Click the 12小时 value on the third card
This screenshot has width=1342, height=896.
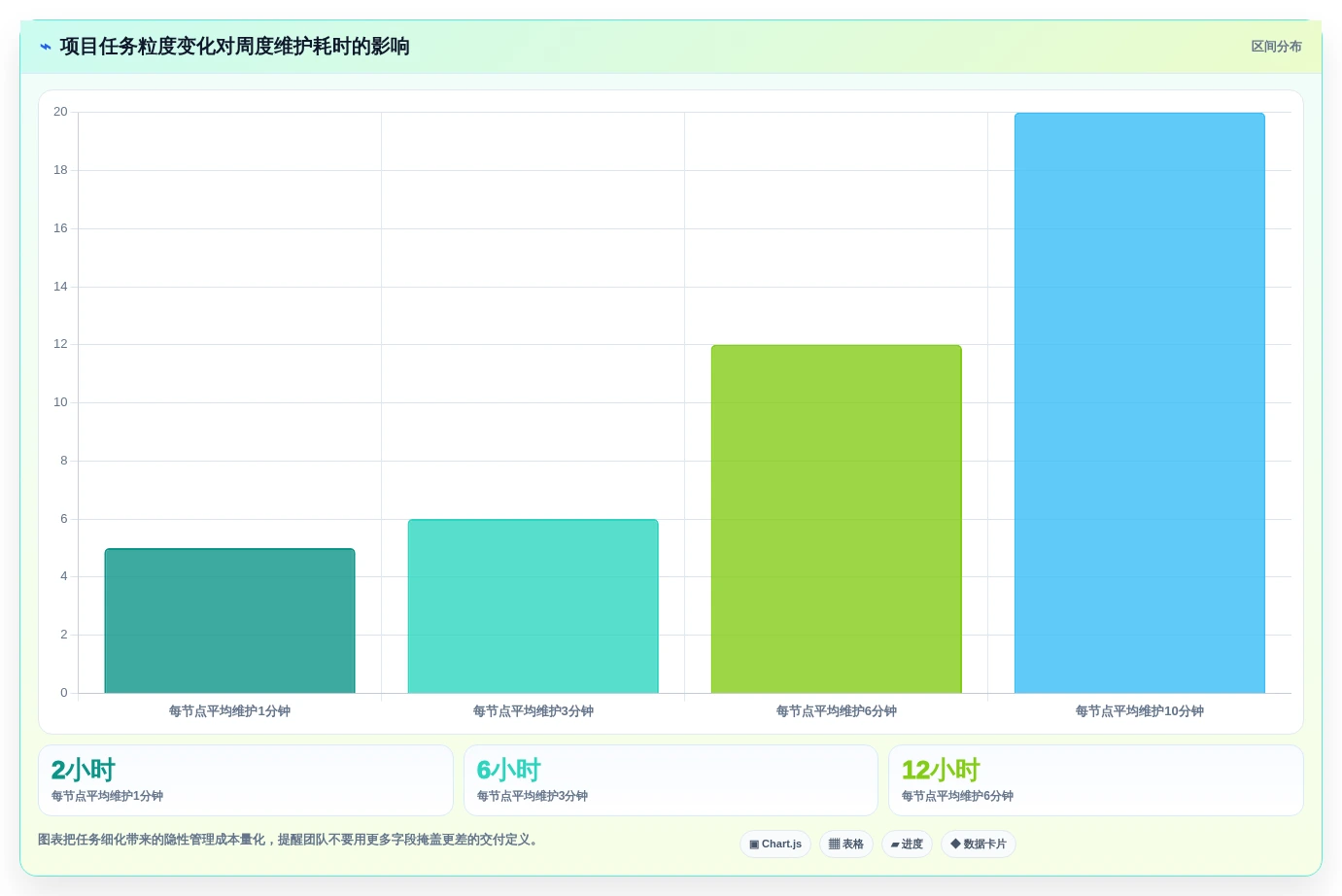click(941, 770)
